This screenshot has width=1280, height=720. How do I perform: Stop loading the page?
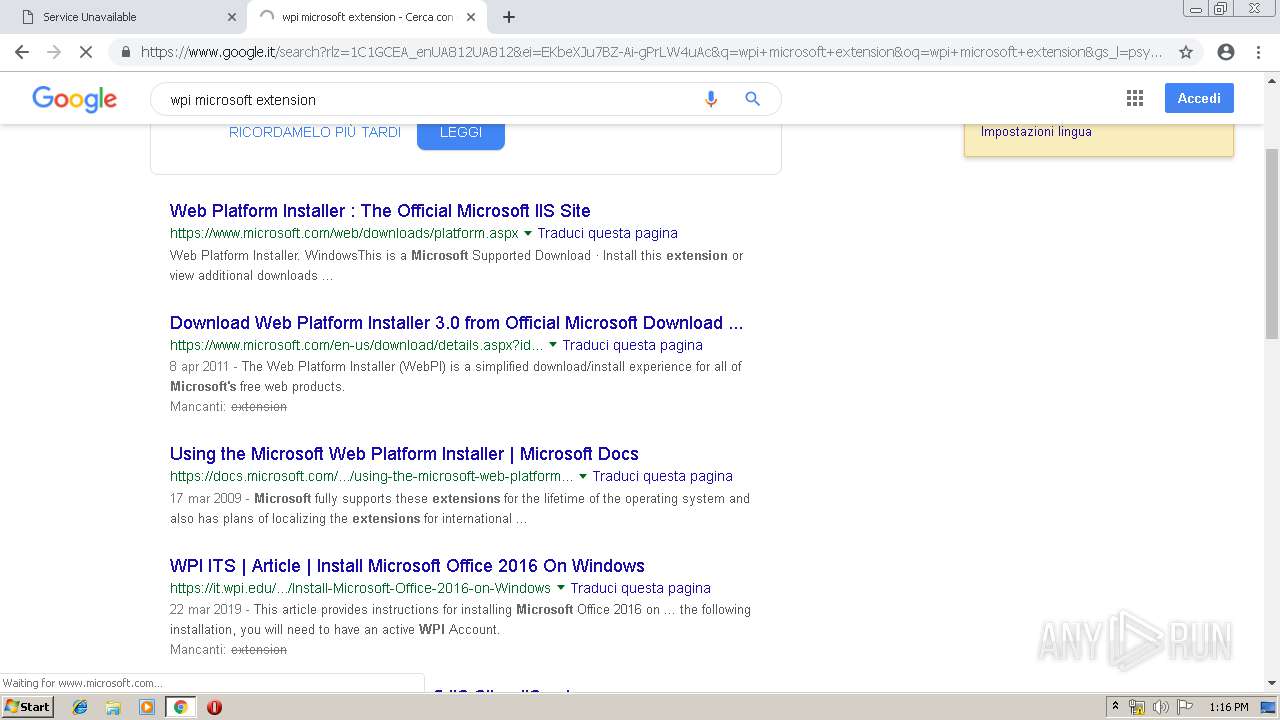click(x=86, y=52)
